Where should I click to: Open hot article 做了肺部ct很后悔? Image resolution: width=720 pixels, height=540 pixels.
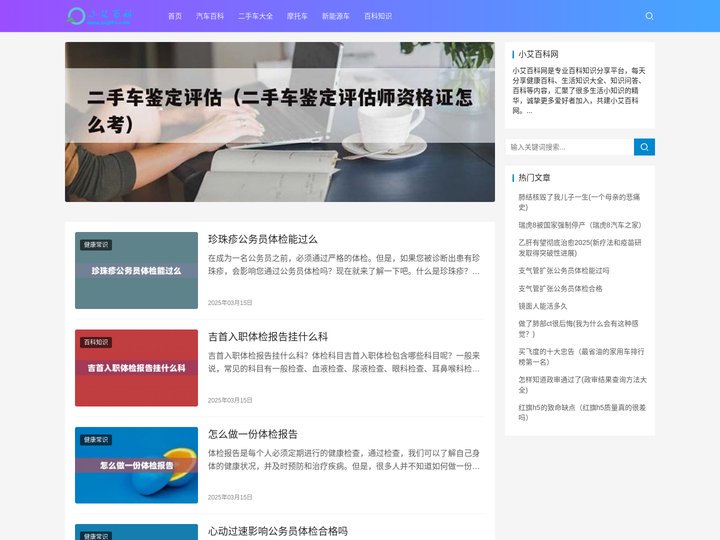[x=579, y=329]
